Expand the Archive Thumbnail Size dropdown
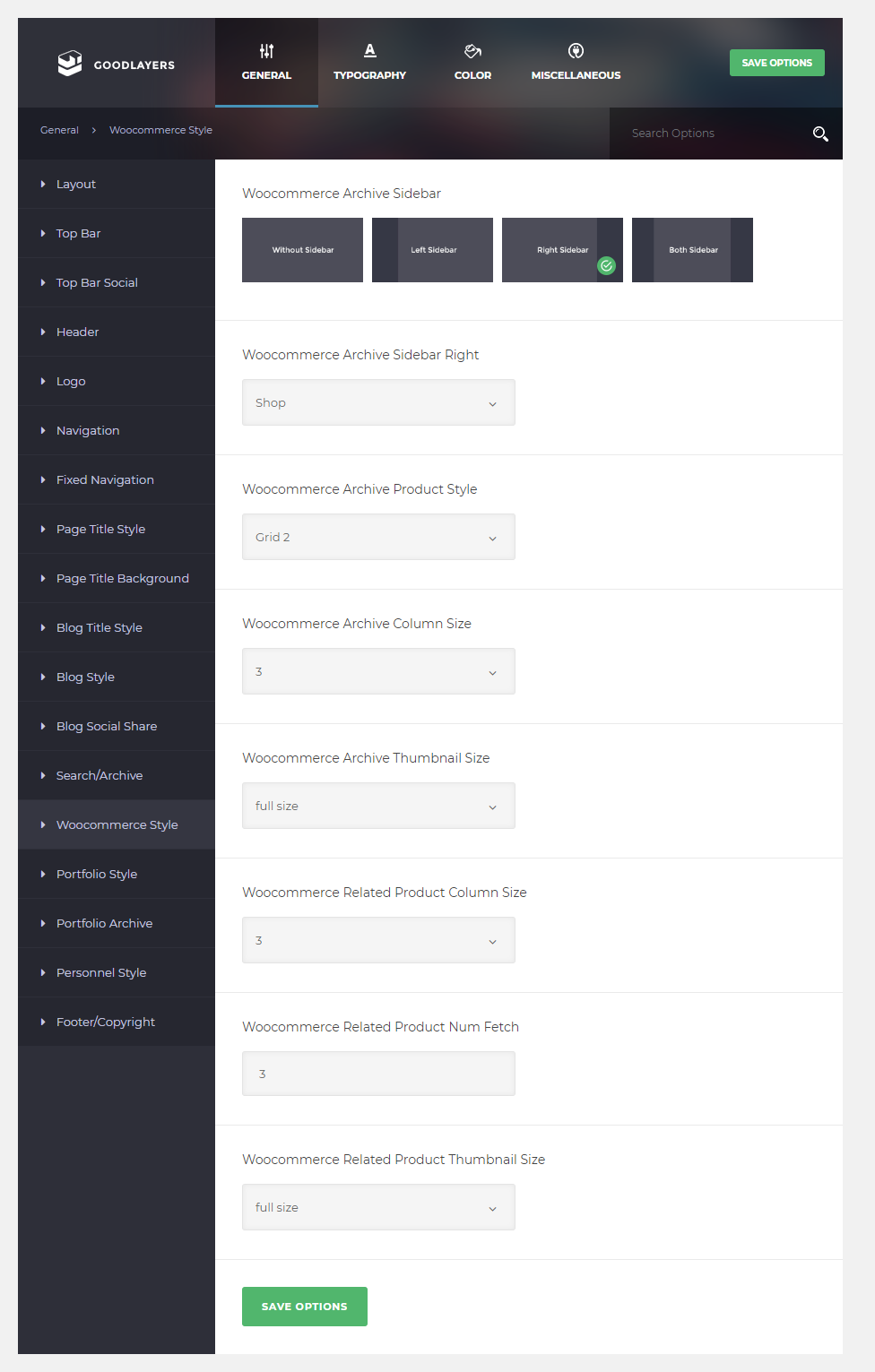The height and width of the screenshot is (1372, 875). [378, 806]
